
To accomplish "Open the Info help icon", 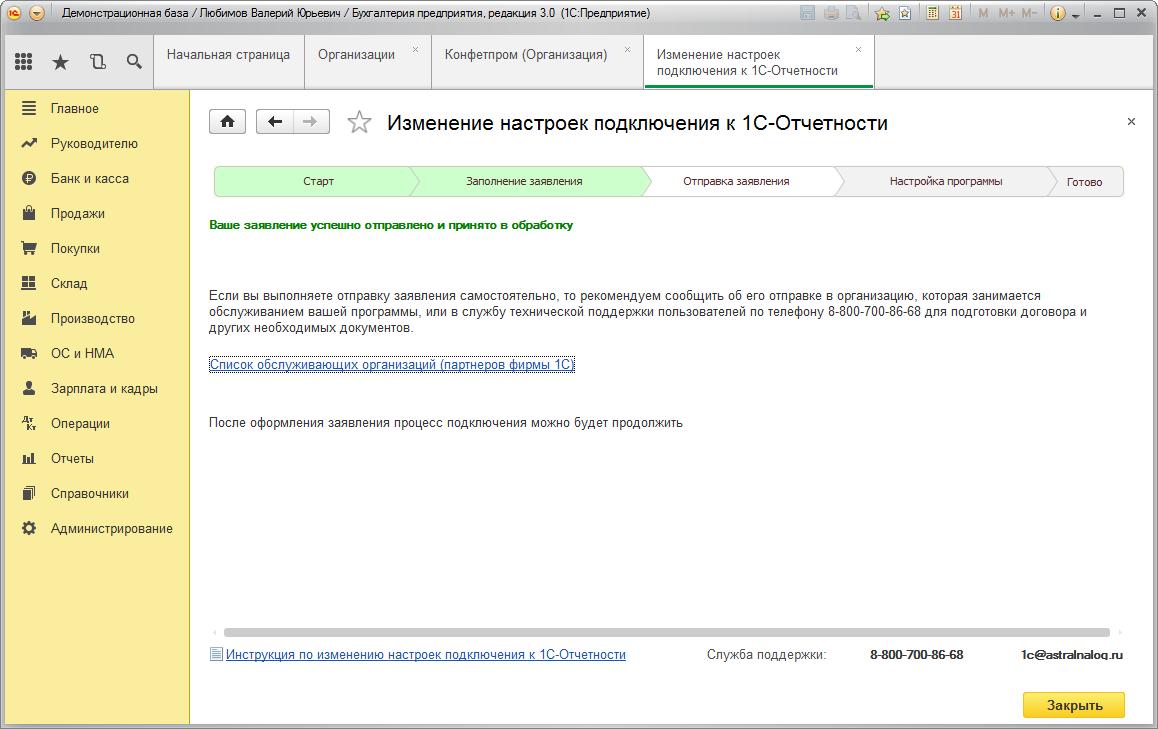I will (1058, 13).
